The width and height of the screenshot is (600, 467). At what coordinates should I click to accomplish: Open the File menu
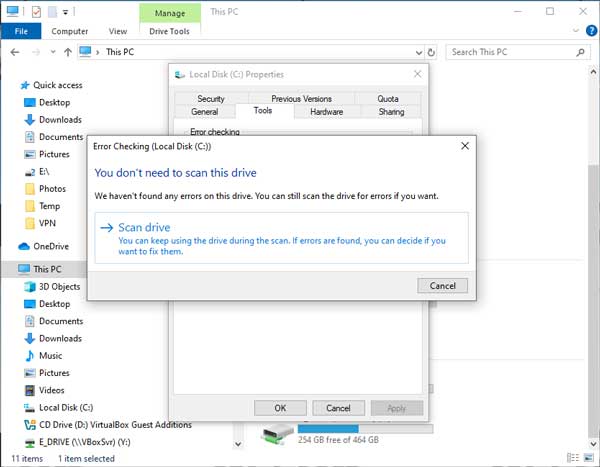tap(21, 31)
